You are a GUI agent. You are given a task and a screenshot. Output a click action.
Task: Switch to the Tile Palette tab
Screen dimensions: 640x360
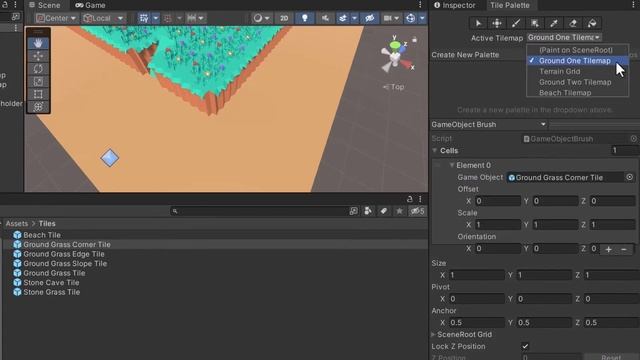pos(509,5)
